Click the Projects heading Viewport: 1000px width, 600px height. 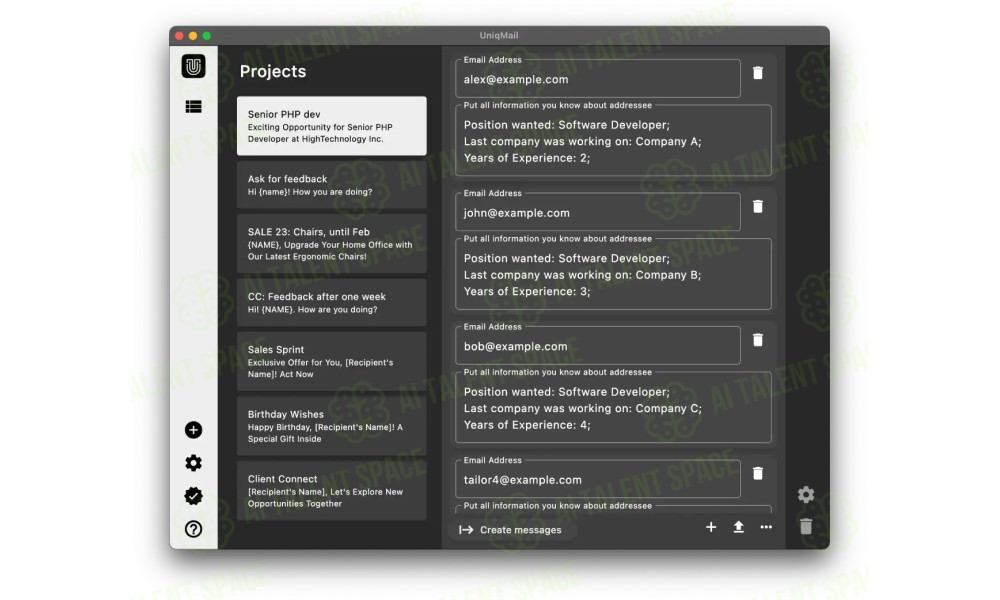(273, 71)
